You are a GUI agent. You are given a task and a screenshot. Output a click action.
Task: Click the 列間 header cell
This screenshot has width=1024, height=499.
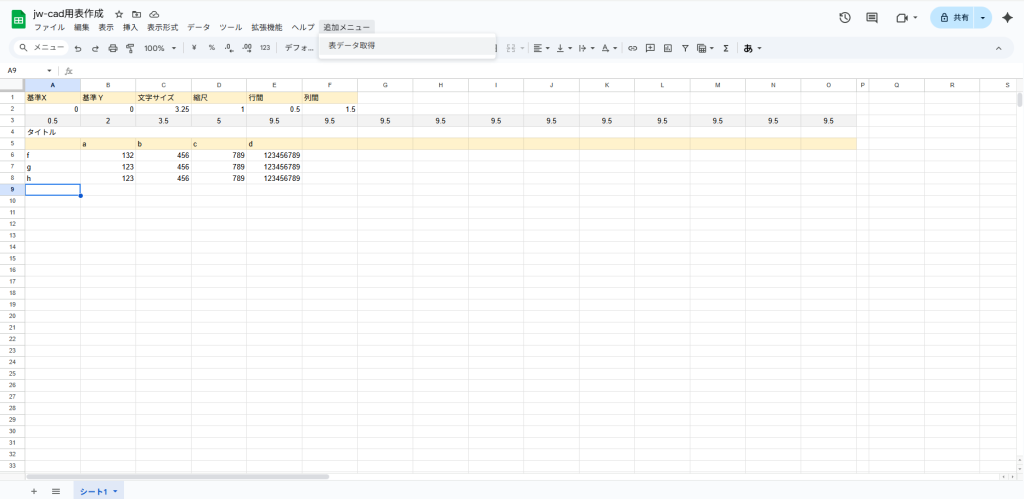click(x=330, y=97)
